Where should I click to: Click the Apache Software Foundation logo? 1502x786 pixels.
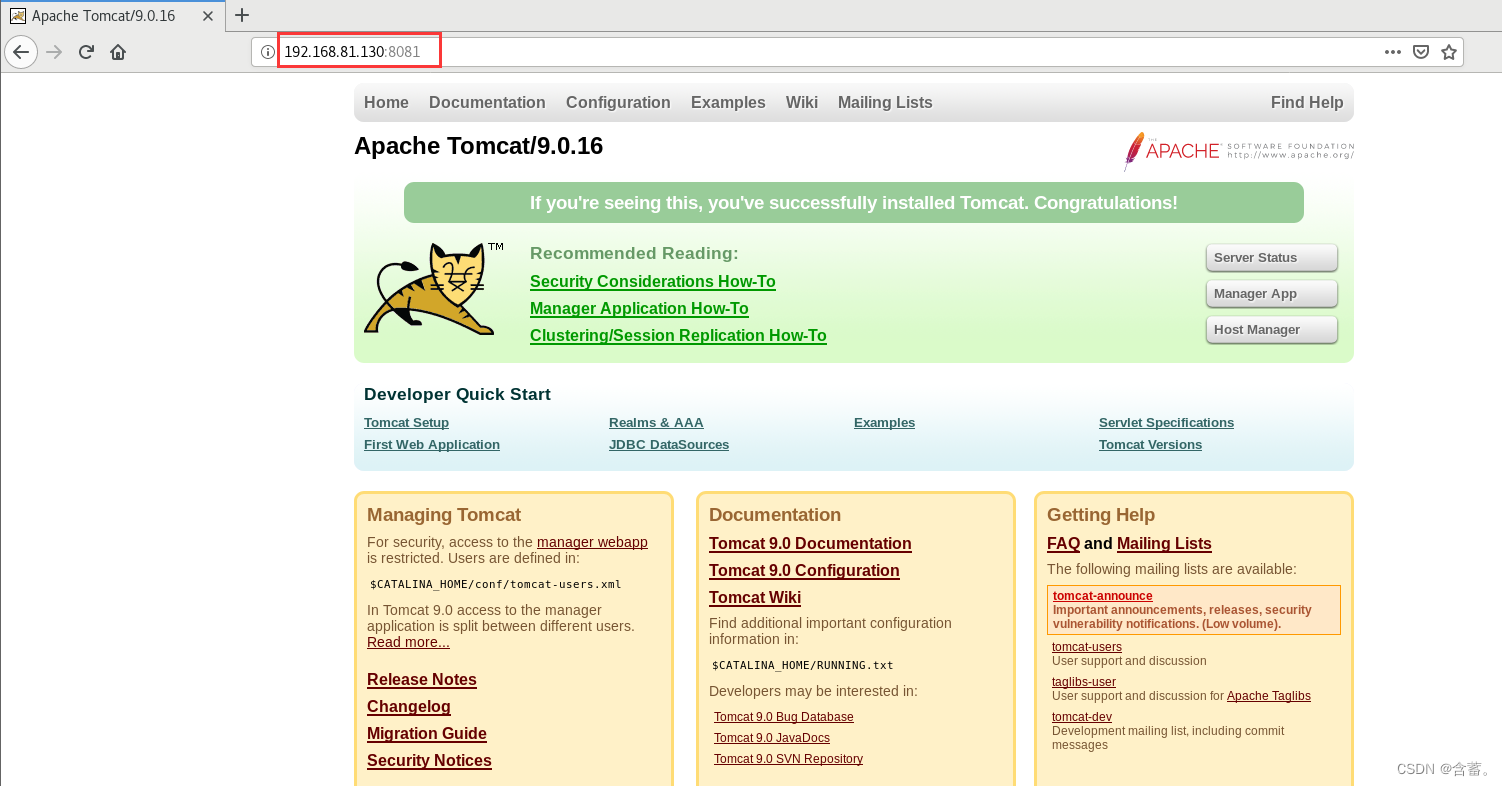1239,151
